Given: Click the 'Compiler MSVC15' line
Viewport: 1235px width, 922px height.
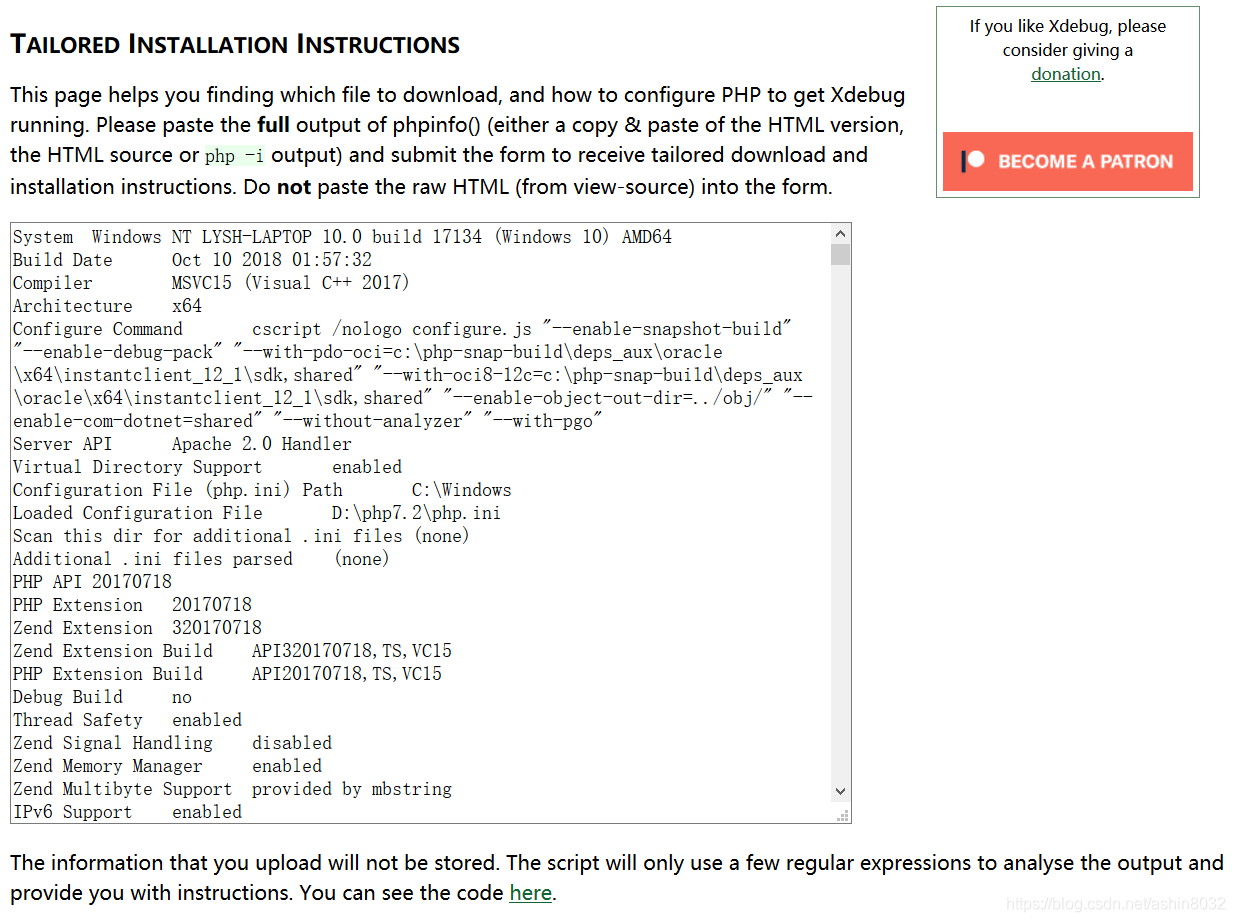Looking at the screenshot, I should click(211, 283).
